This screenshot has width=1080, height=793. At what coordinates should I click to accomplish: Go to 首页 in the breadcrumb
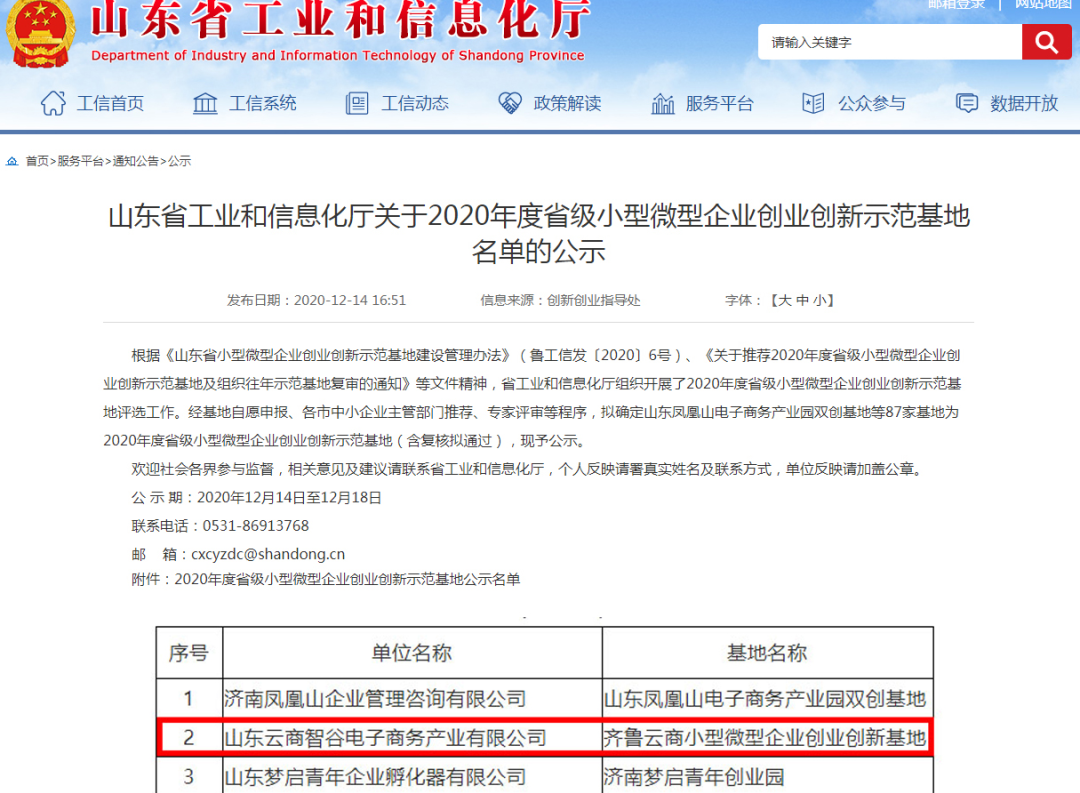(x=37, y=161)
